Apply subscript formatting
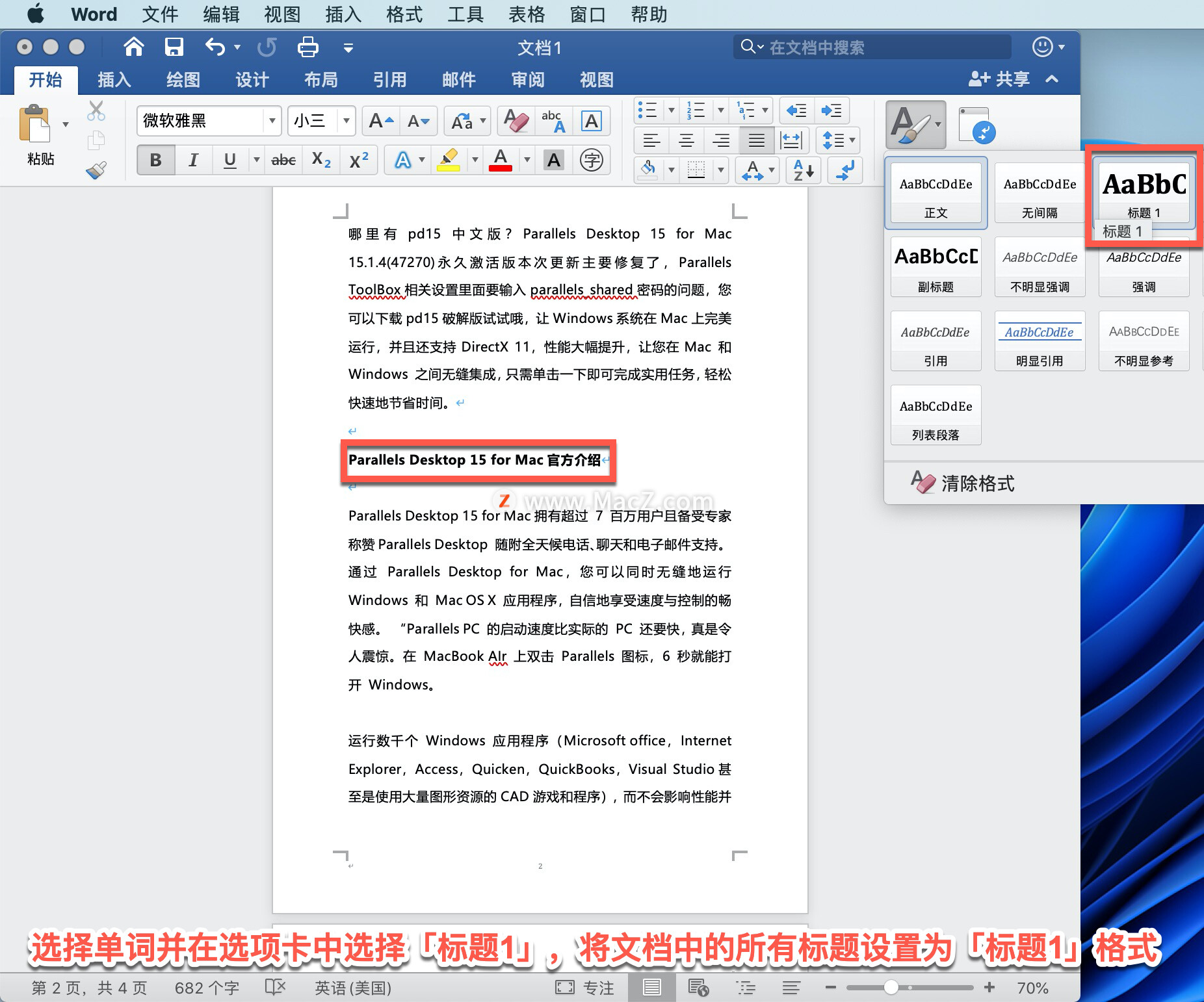 pyautogui.click(x=321, y=160)
